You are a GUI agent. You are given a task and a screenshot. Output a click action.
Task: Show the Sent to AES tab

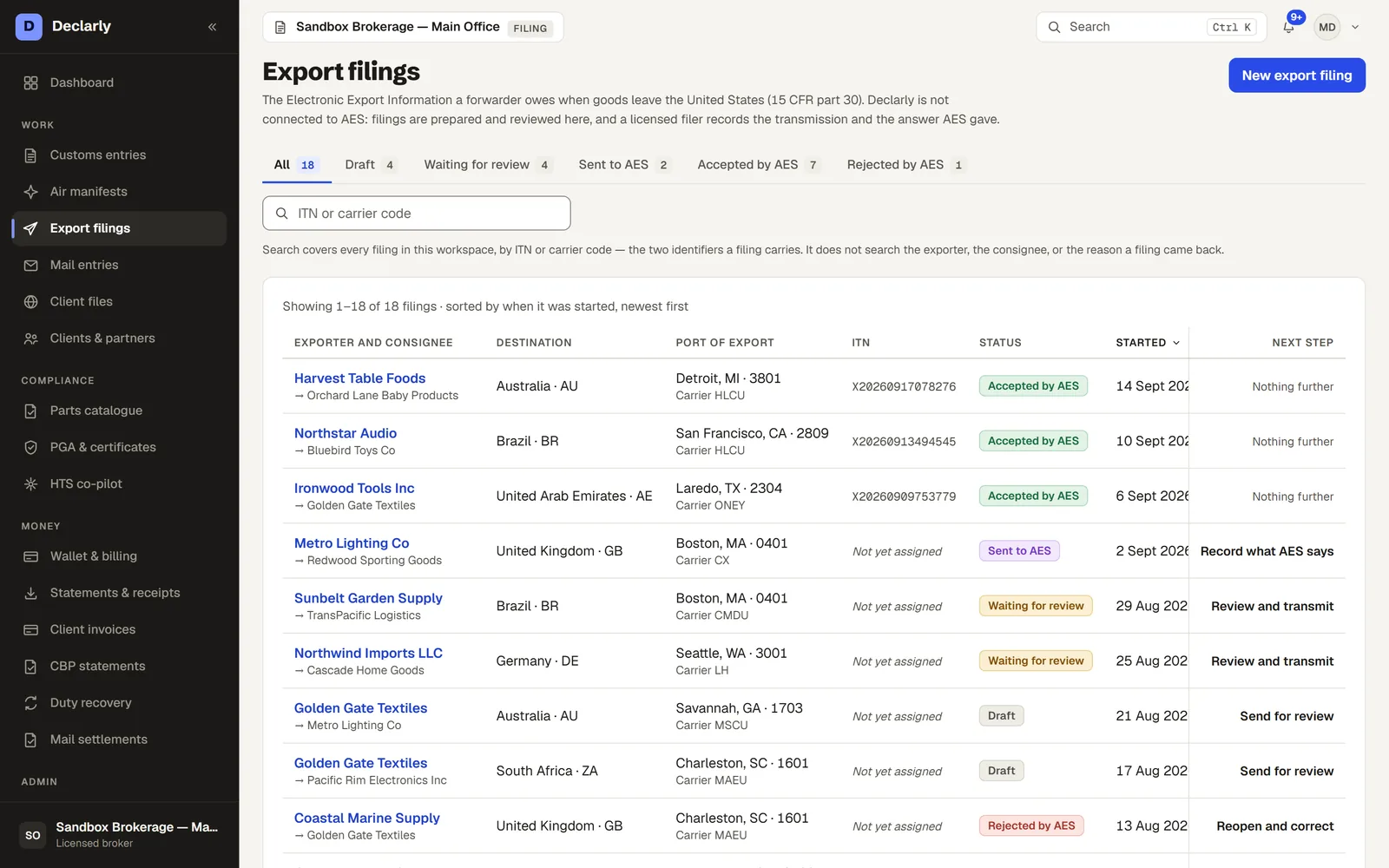click(624, 165)
